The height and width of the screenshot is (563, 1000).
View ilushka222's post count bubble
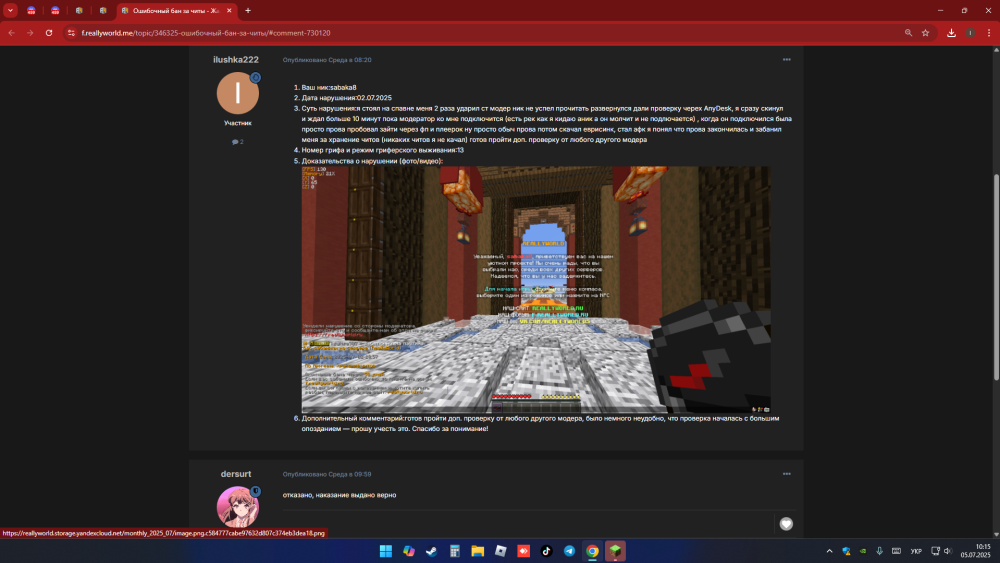point(238,142)
